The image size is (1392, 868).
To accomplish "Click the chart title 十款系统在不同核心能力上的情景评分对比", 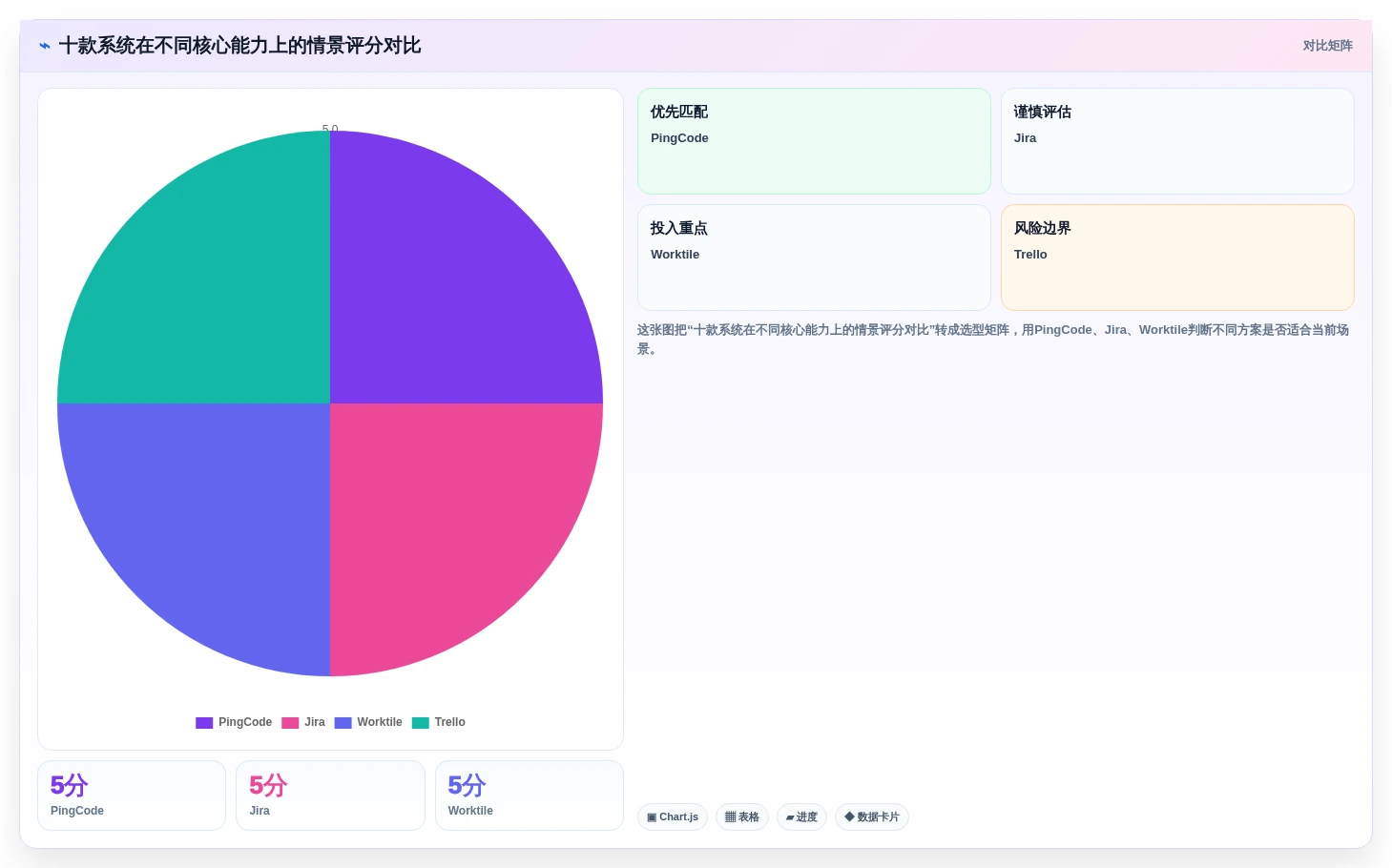I will pos(239,46).
